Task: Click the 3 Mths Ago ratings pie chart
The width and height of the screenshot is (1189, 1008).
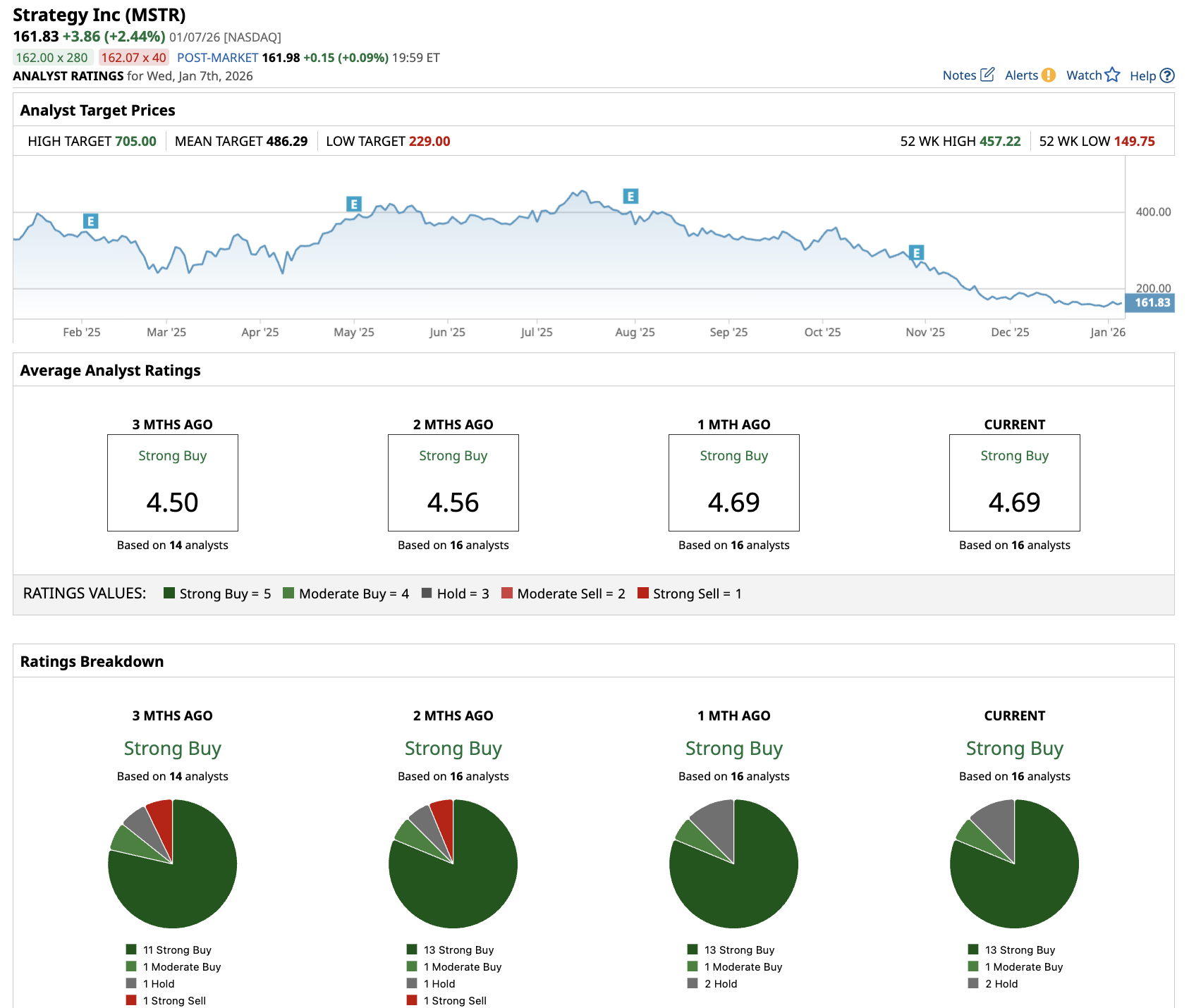Action: click(172, 864)
